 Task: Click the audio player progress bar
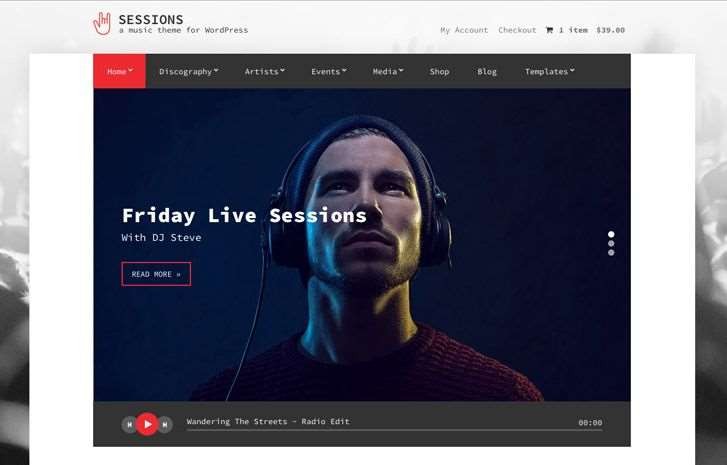[394, 431]
